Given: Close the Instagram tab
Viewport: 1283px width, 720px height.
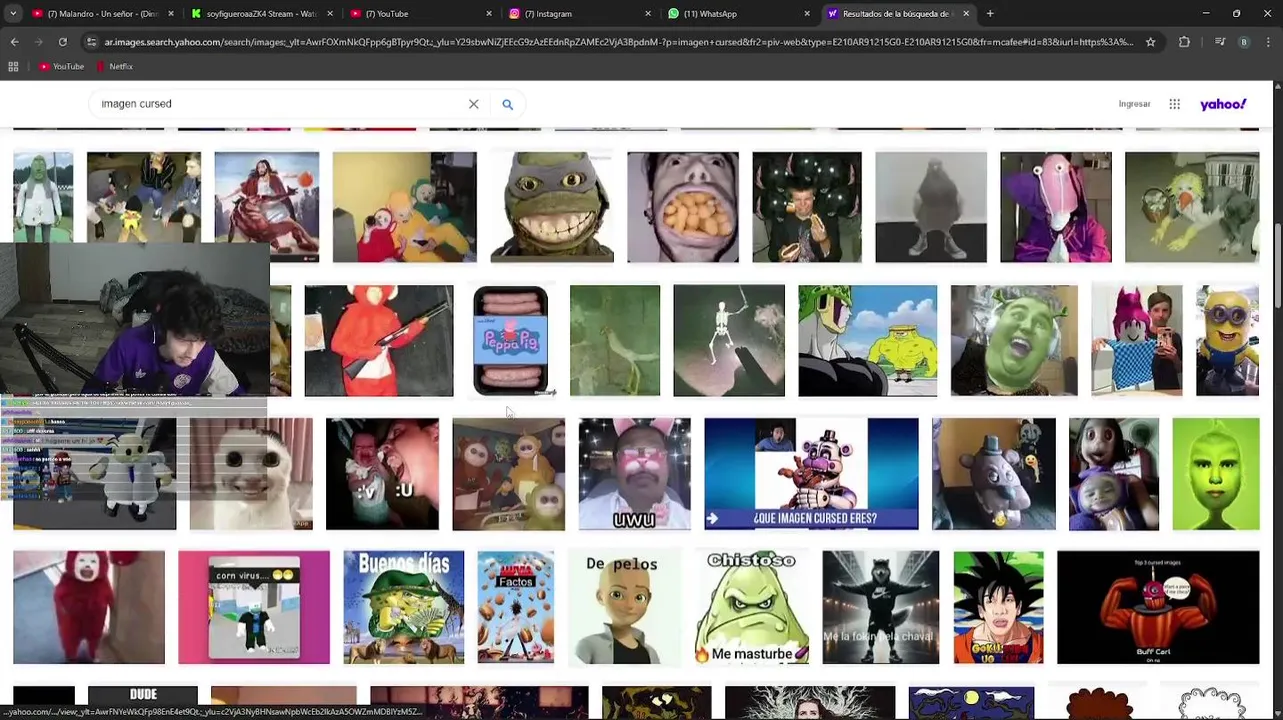Looking at the screenshot, I should [x=648, y=14].
